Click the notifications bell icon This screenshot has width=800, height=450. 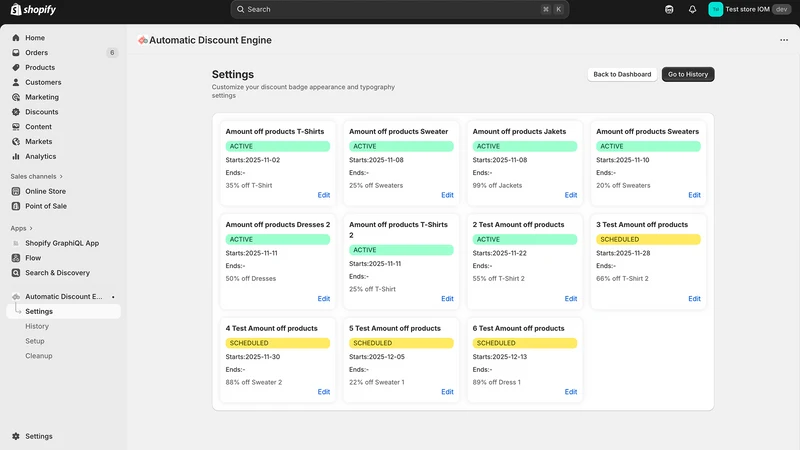[x=692, y=9]
